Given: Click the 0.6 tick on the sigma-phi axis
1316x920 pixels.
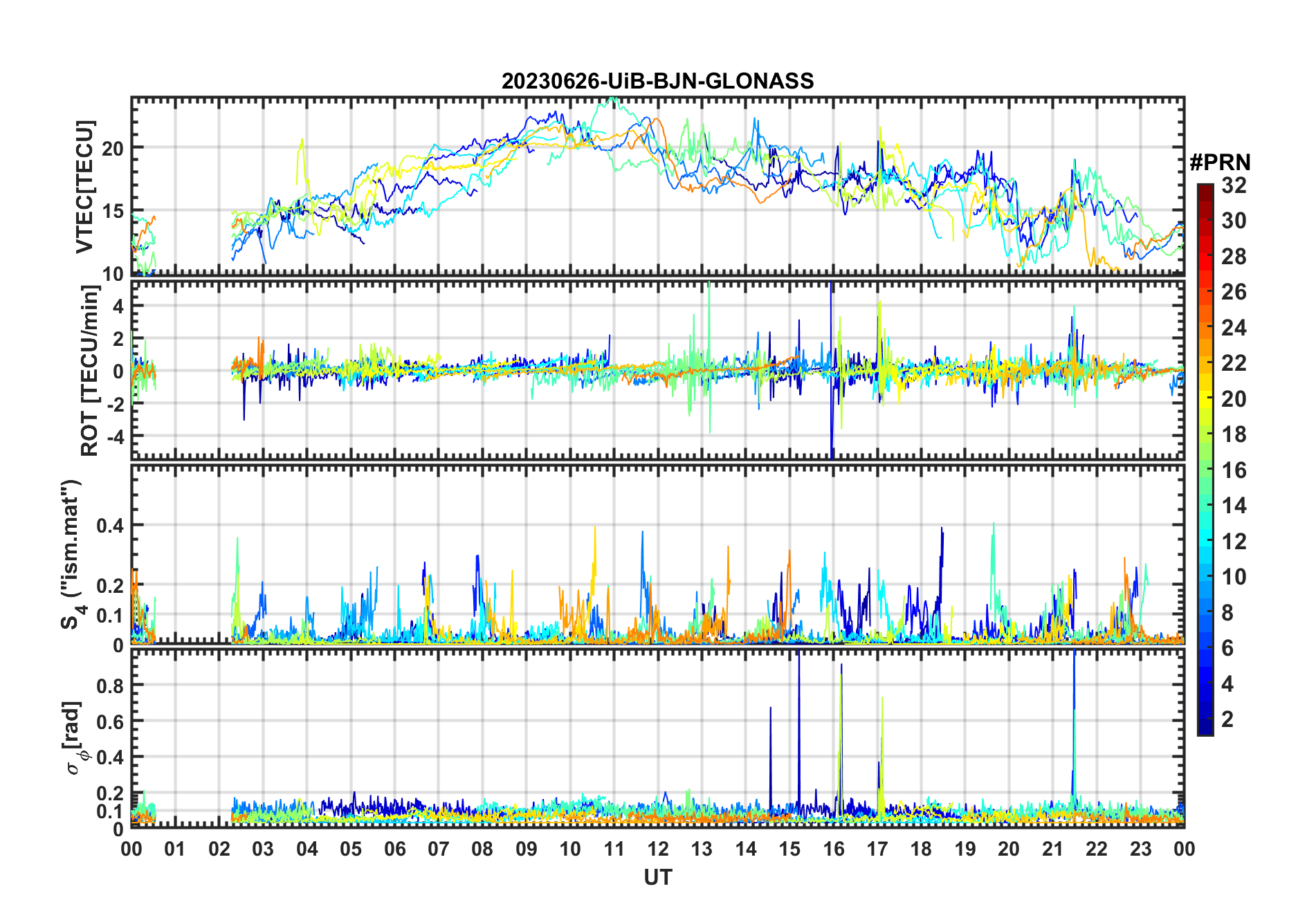Looking at the screenshot, I should (x=111, y=721).
